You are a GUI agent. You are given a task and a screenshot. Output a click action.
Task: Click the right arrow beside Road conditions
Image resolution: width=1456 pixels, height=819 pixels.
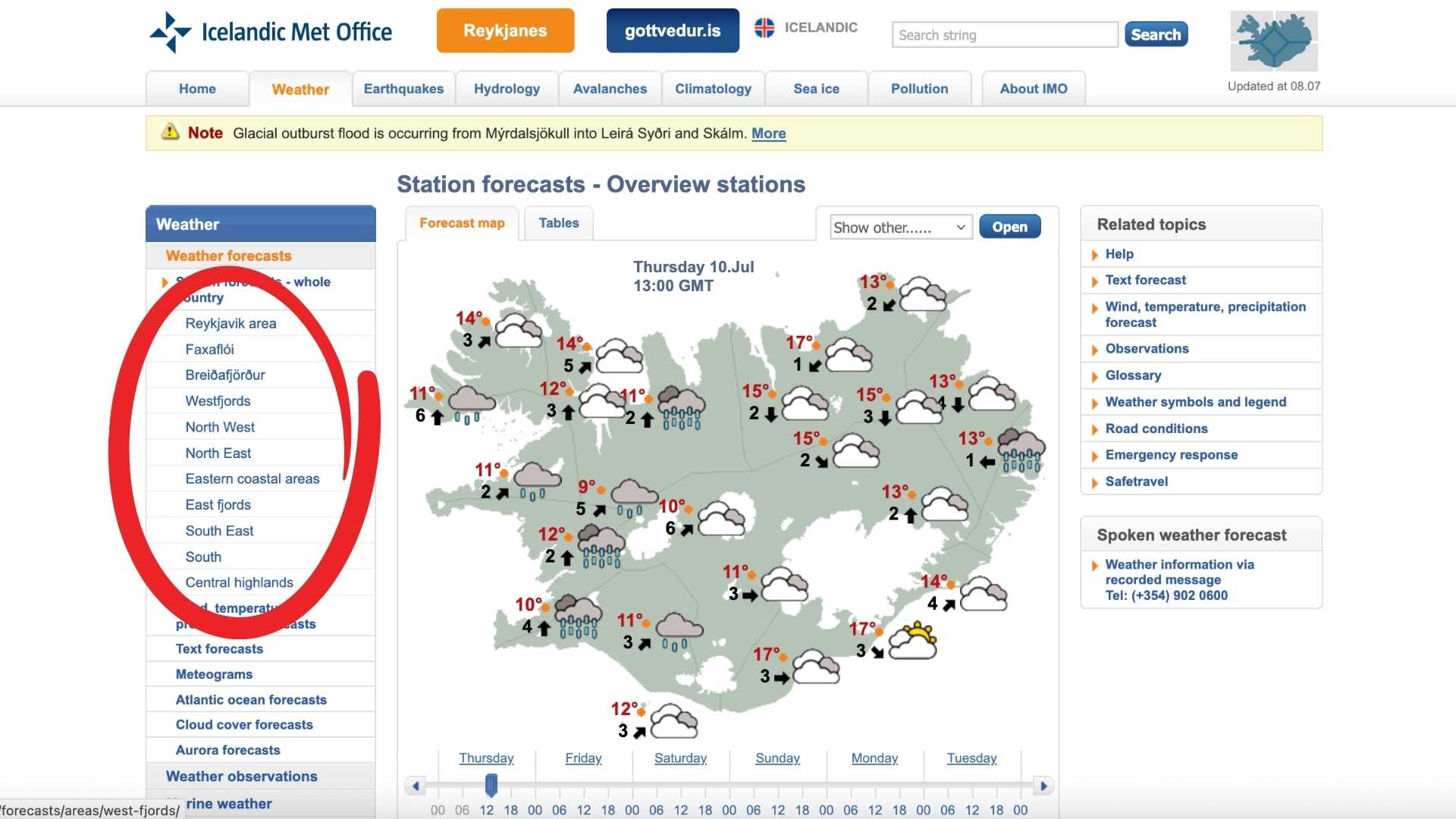tap(1095, 428)
